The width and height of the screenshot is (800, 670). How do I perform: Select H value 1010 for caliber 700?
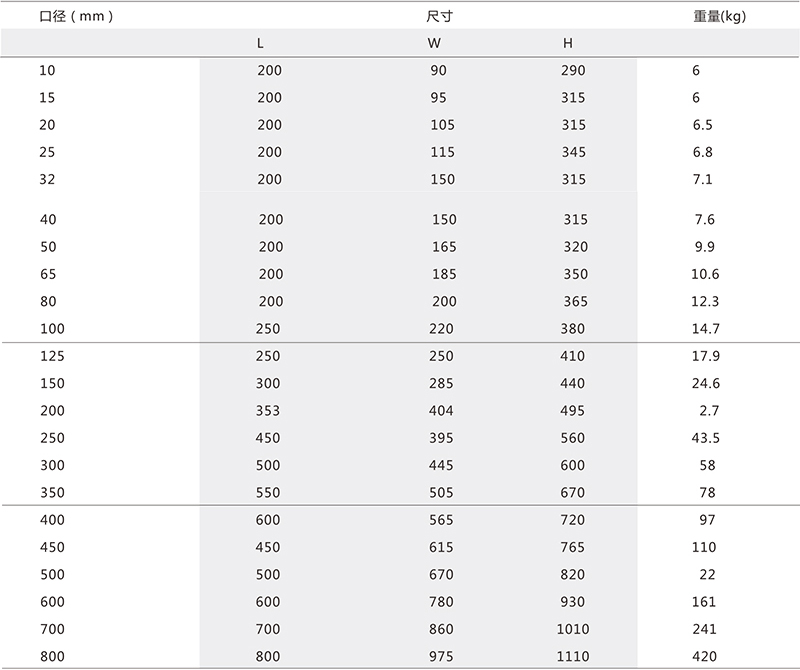pos(573,629)
